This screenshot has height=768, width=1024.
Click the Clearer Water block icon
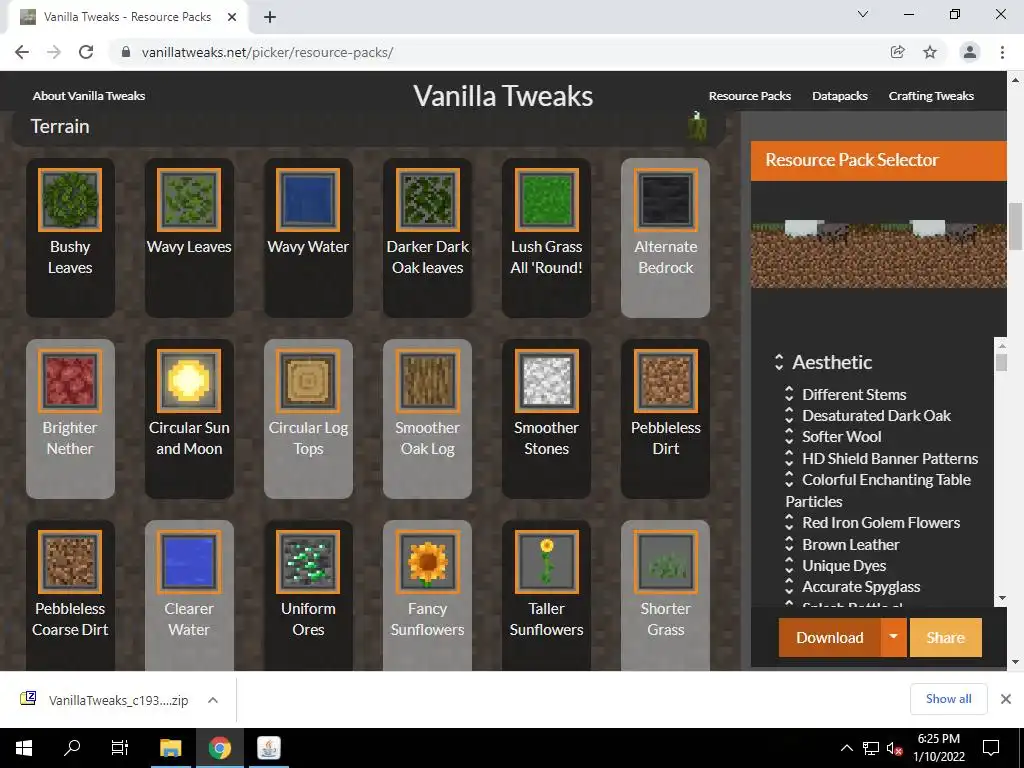(x=189, y=562)
